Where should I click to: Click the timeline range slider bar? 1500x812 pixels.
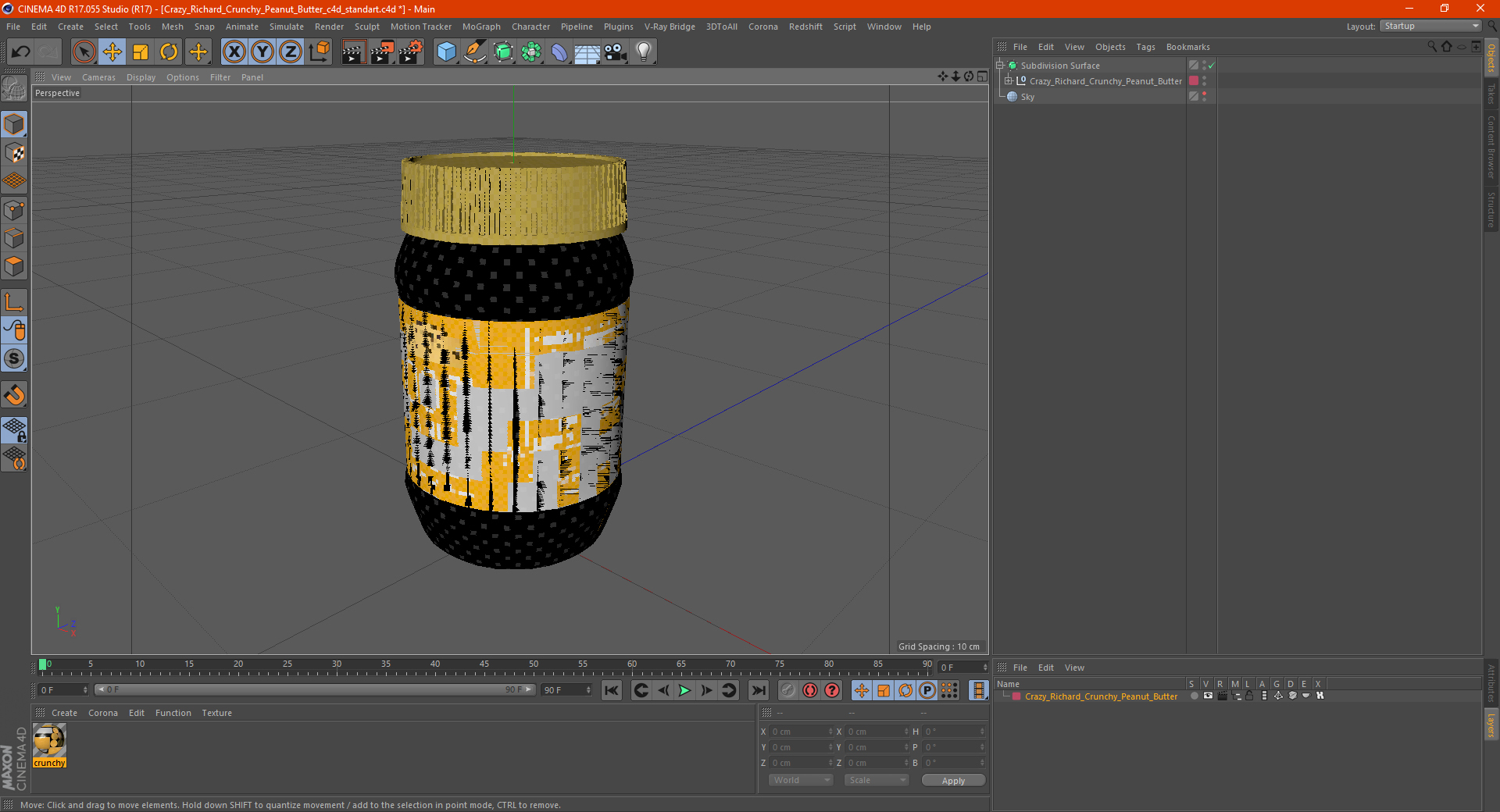tap(315, 689)
